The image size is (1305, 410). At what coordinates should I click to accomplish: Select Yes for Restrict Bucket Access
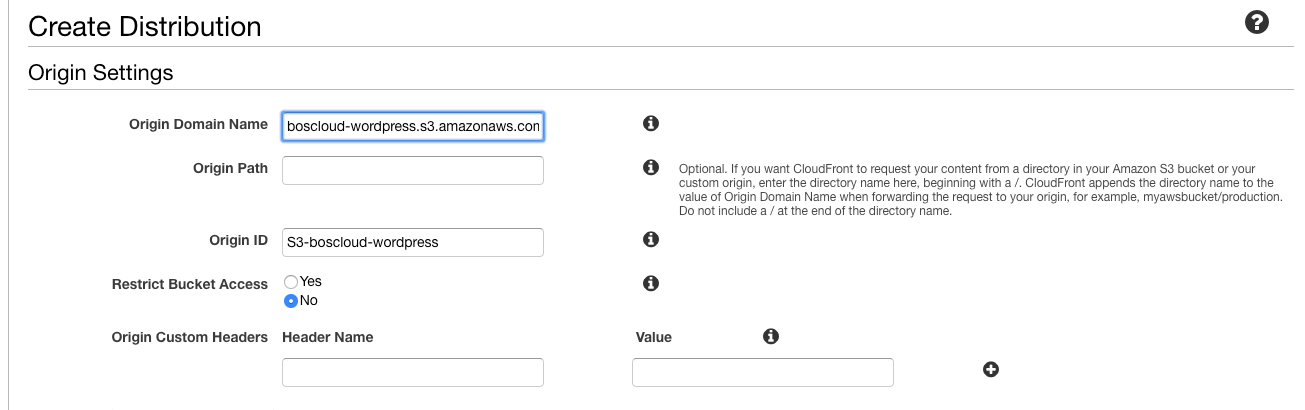click(x=291, y=282)
